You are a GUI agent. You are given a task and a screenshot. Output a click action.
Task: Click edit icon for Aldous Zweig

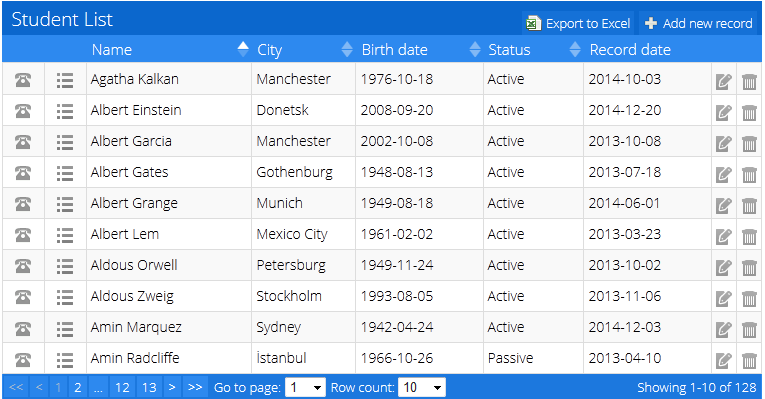[x=724, y=298]
